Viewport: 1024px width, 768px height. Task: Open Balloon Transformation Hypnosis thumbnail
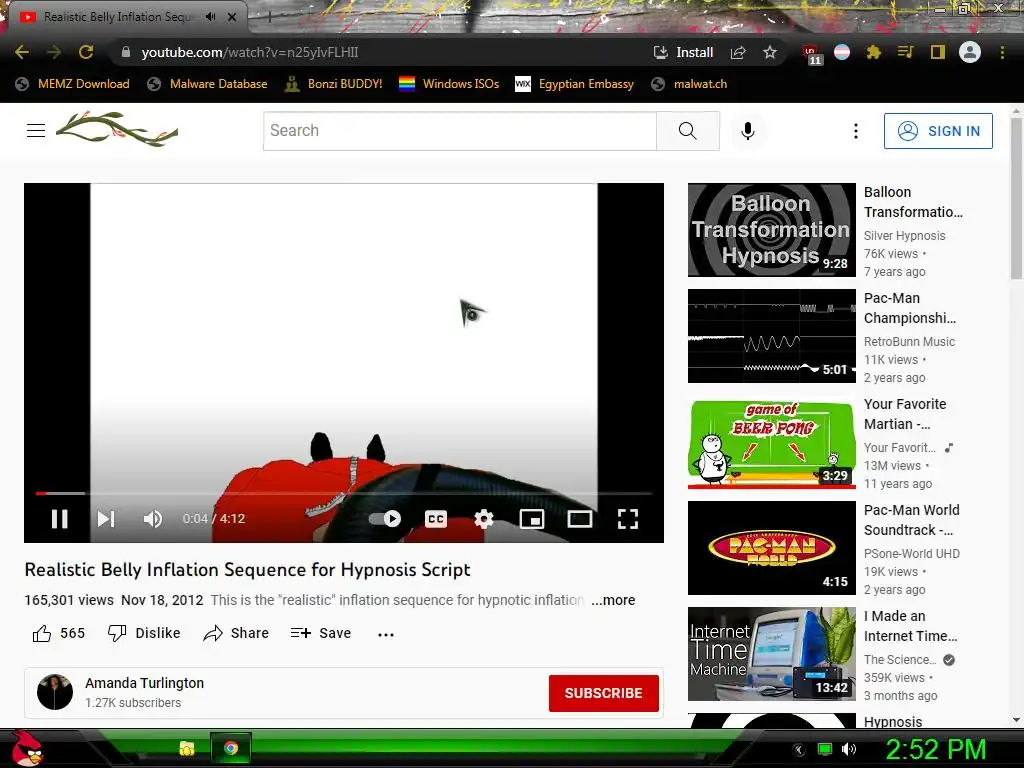(771, 230)
